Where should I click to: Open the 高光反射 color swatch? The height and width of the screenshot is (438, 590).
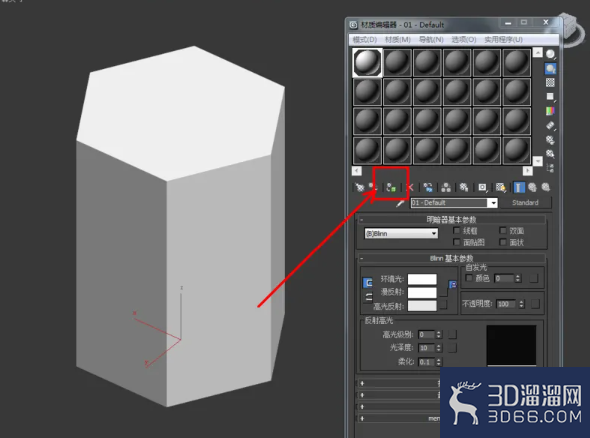[422, 306]
